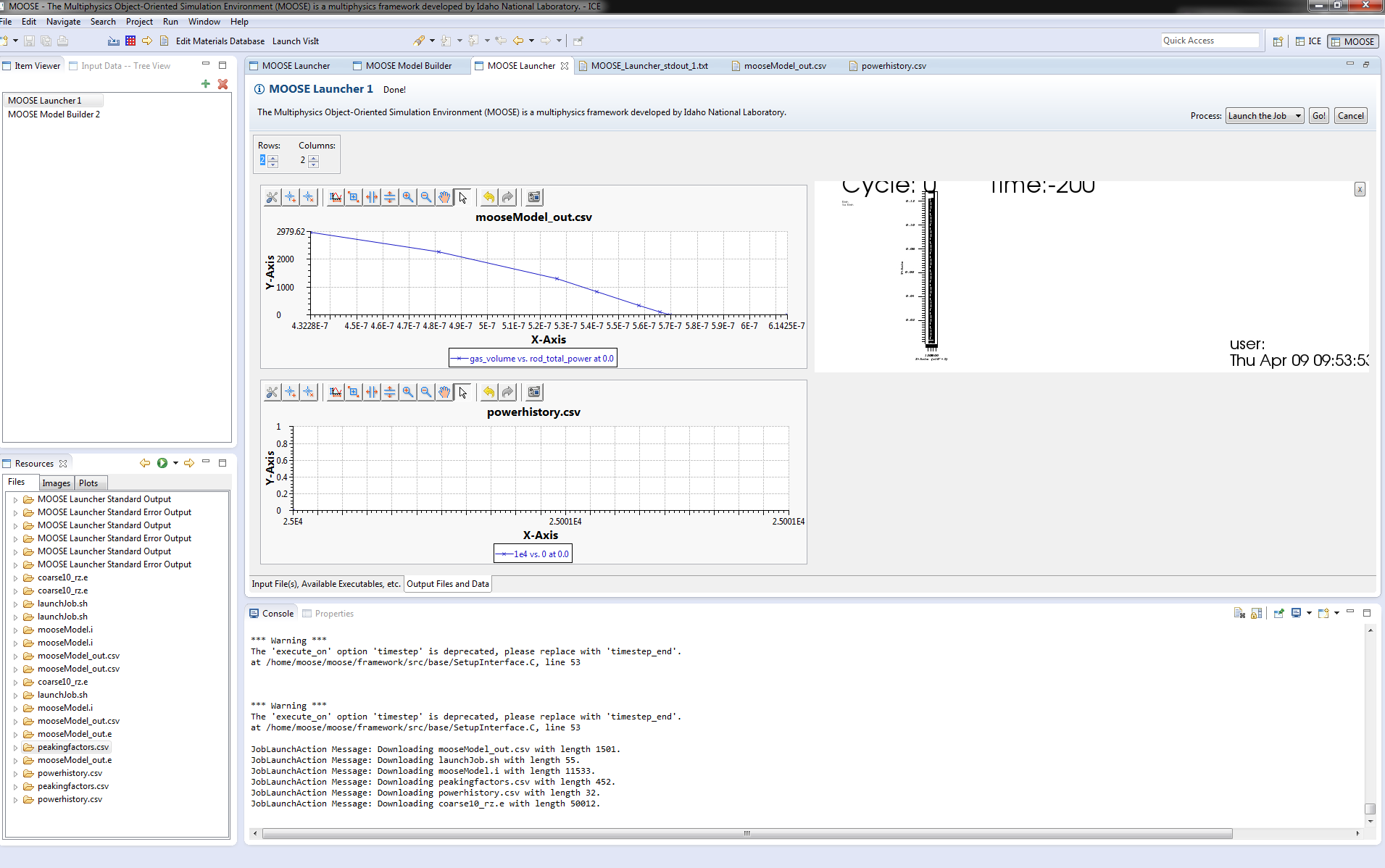
Task: Open the Properties view tab
Action: (334, 614)
